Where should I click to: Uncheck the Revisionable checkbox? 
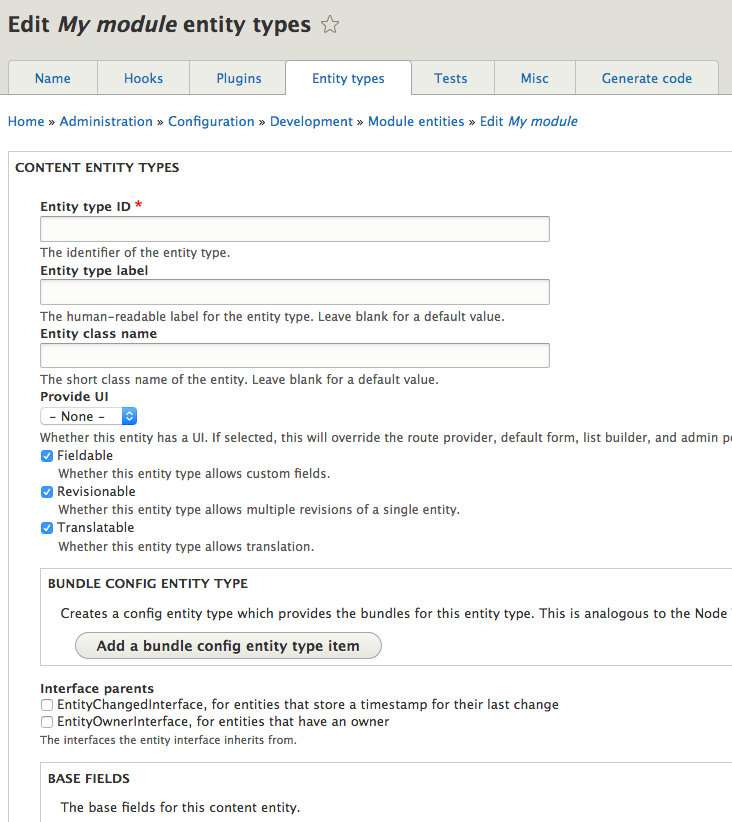click(x=47, y=492)
